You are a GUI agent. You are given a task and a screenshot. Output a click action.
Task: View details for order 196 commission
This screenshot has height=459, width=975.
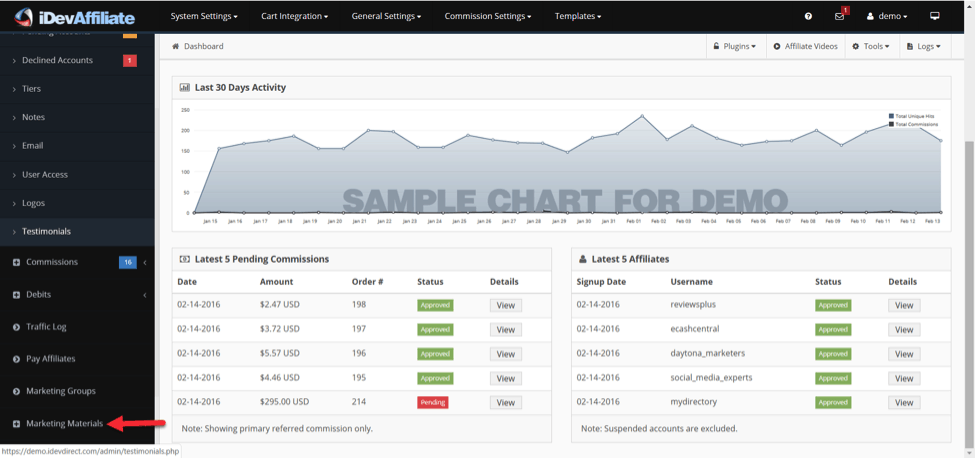506,354
